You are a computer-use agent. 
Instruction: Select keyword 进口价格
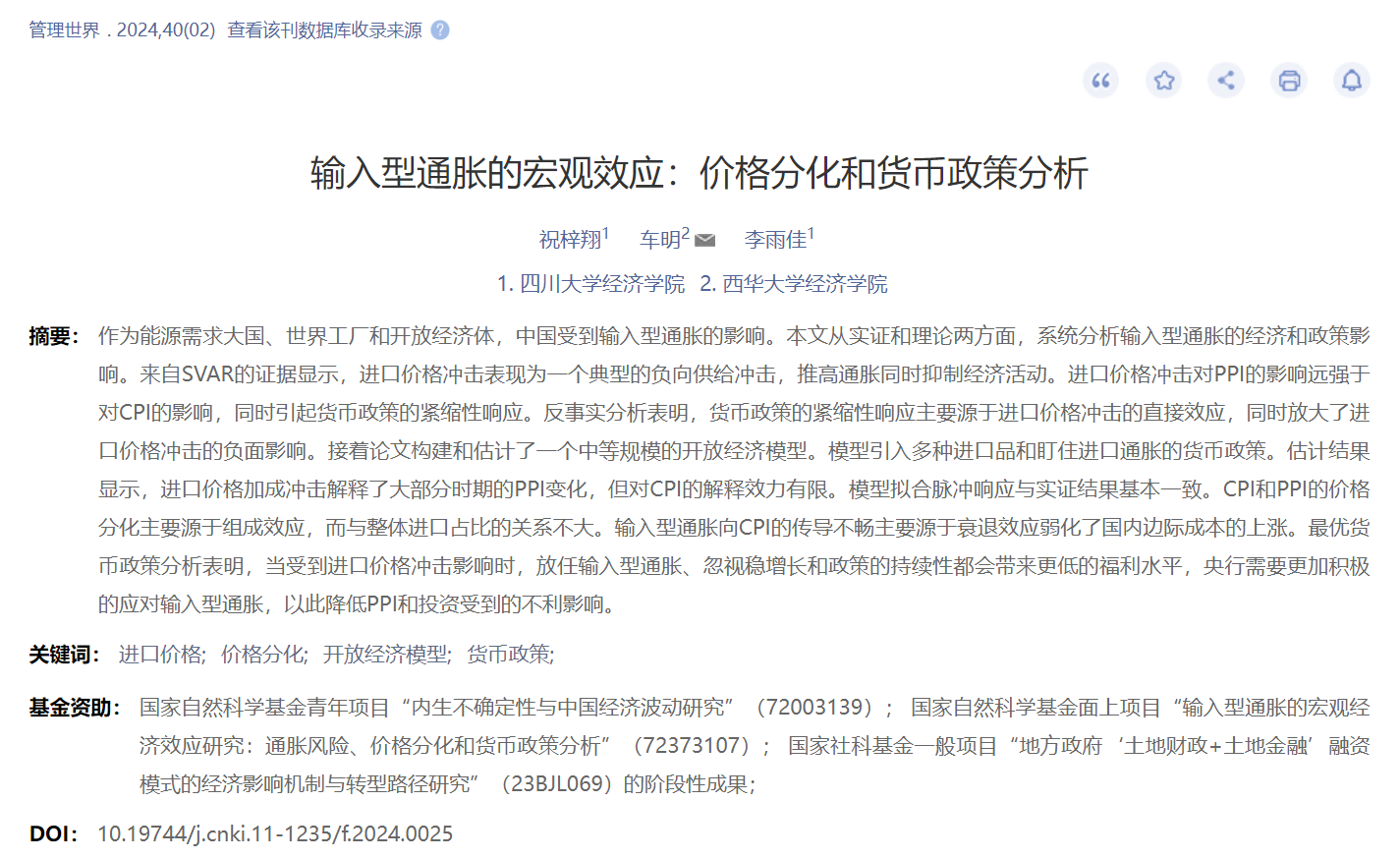[x=160, y=655]
